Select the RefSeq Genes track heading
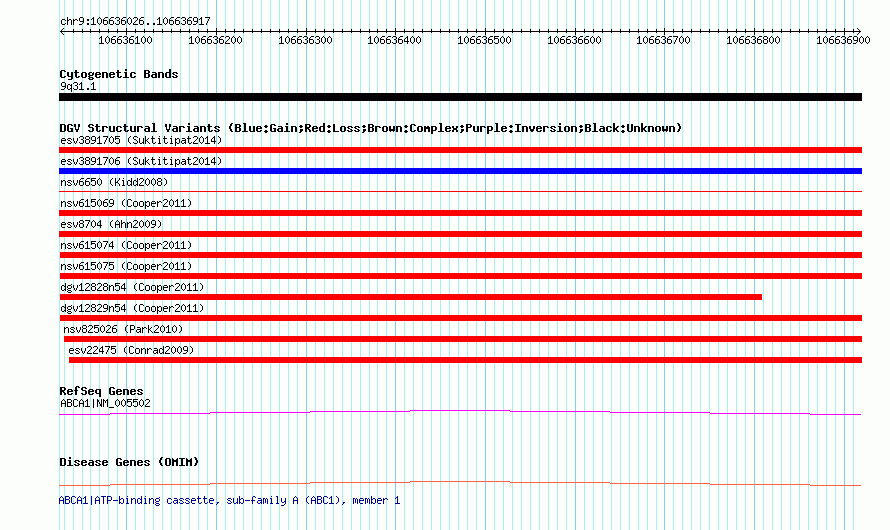 [101, 391]
